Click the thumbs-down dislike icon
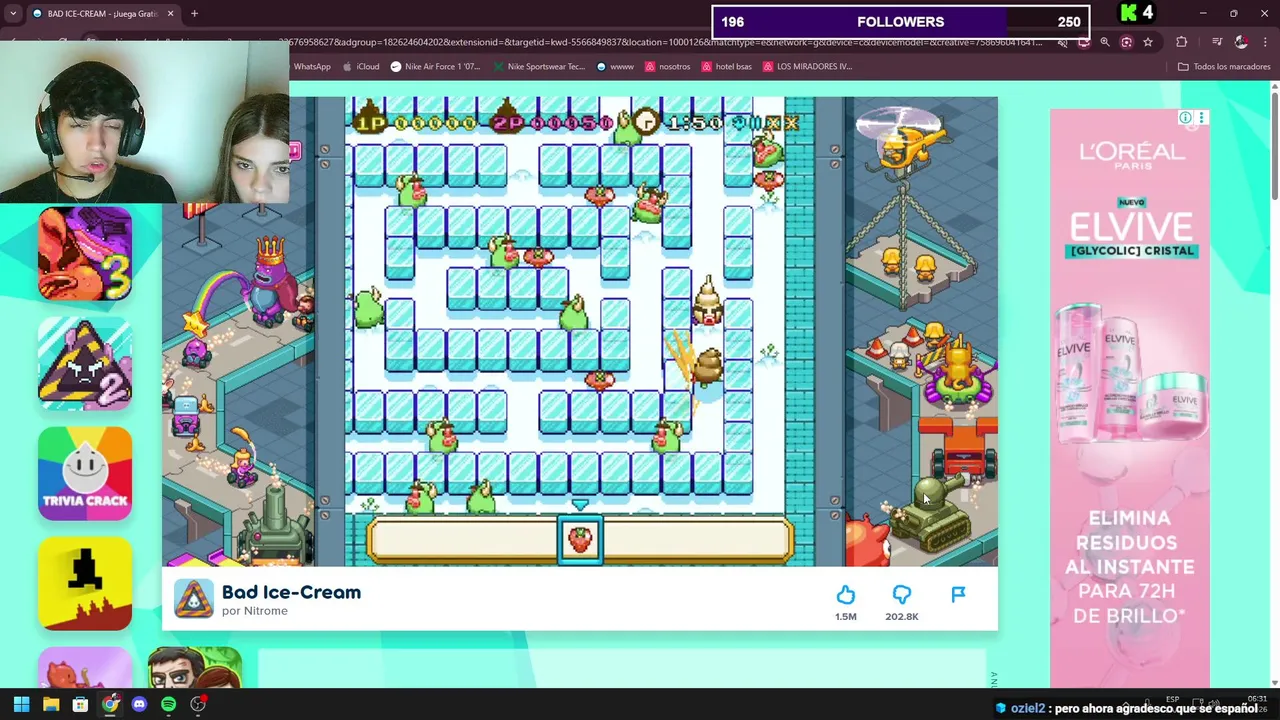 pos(902,595)
